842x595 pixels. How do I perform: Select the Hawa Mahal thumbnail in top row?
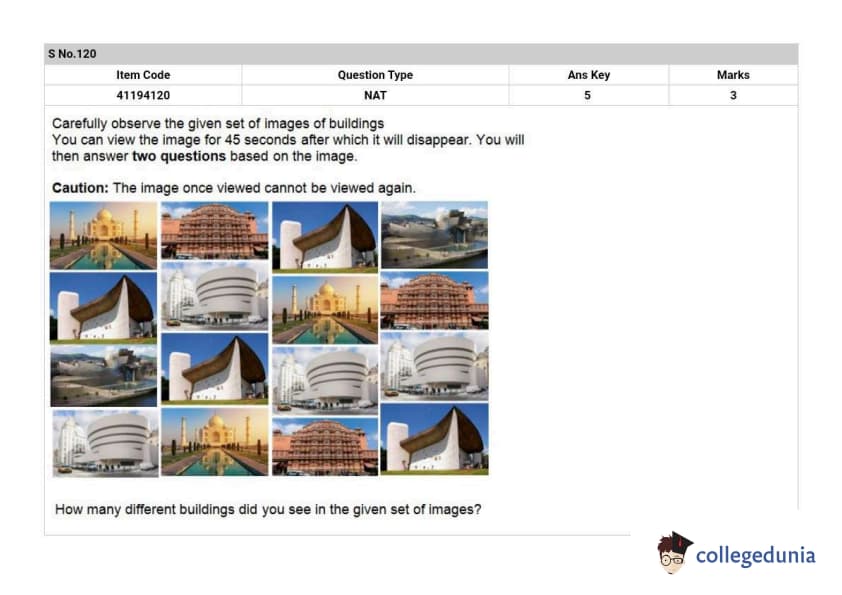(x=214, y=231)
